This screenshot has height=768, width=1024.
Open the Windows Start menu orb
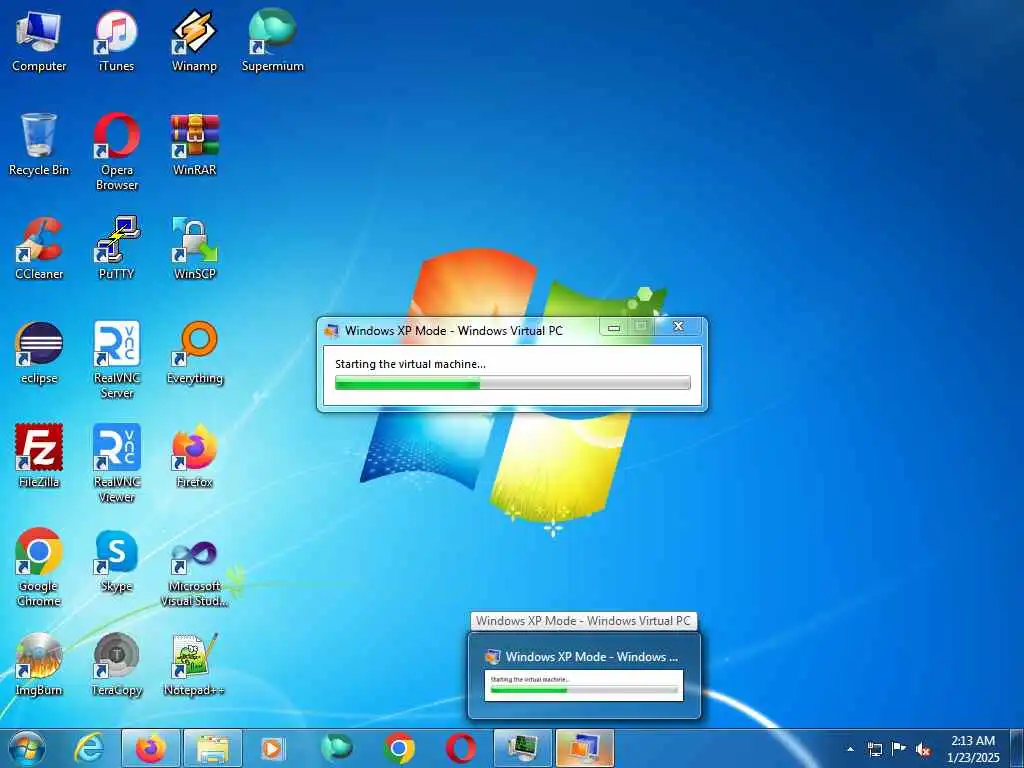click(x=27, y=749)
